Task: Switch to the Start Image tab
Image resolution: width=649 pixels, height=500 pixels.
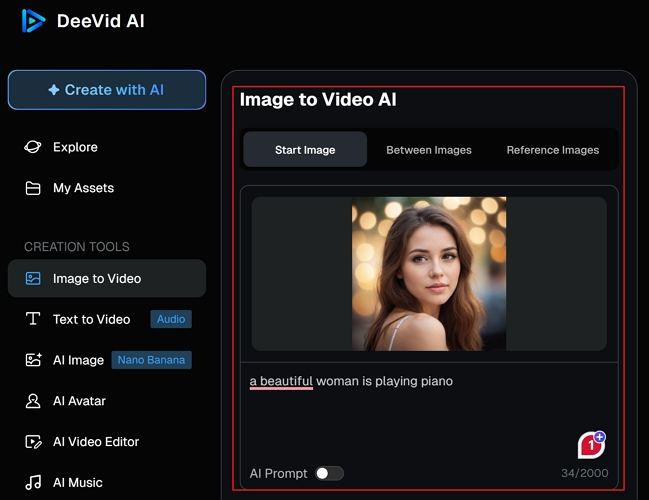Action: (305, 149)
